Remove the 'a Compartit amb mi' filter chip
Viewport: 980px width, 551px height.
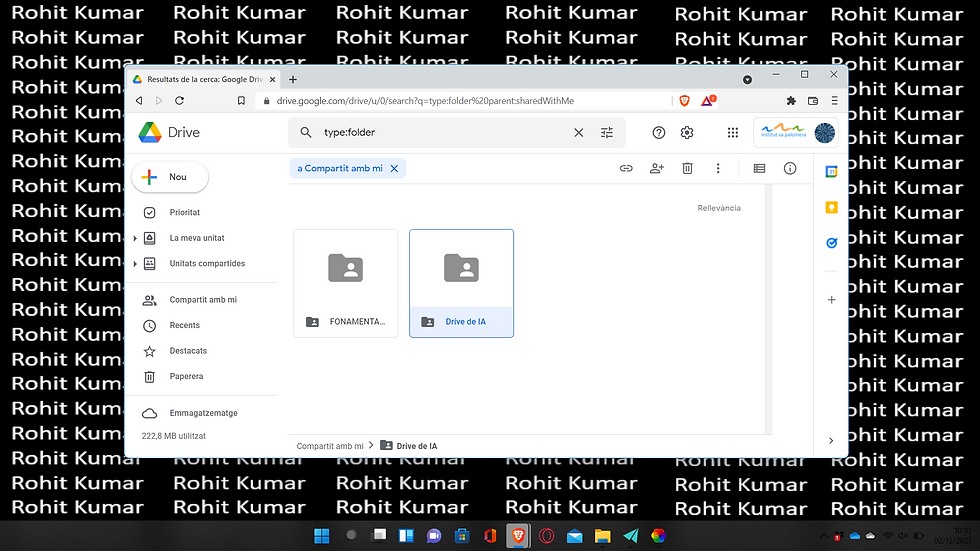tap(394, 169)
